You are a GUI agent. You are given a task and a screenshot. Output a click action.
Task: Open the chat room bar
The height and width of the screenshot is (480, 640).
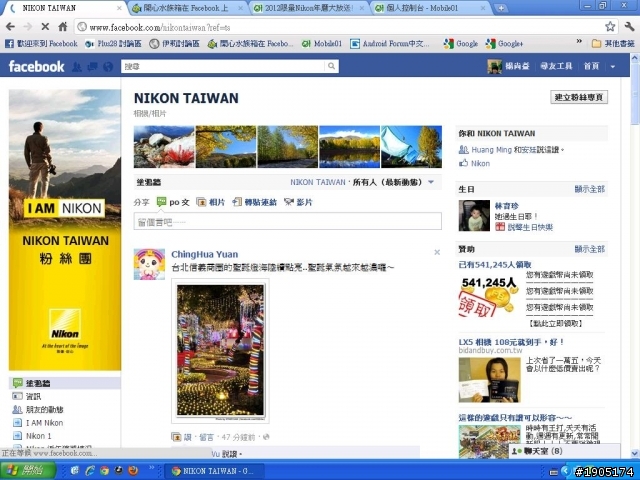(x=564, y=451)
